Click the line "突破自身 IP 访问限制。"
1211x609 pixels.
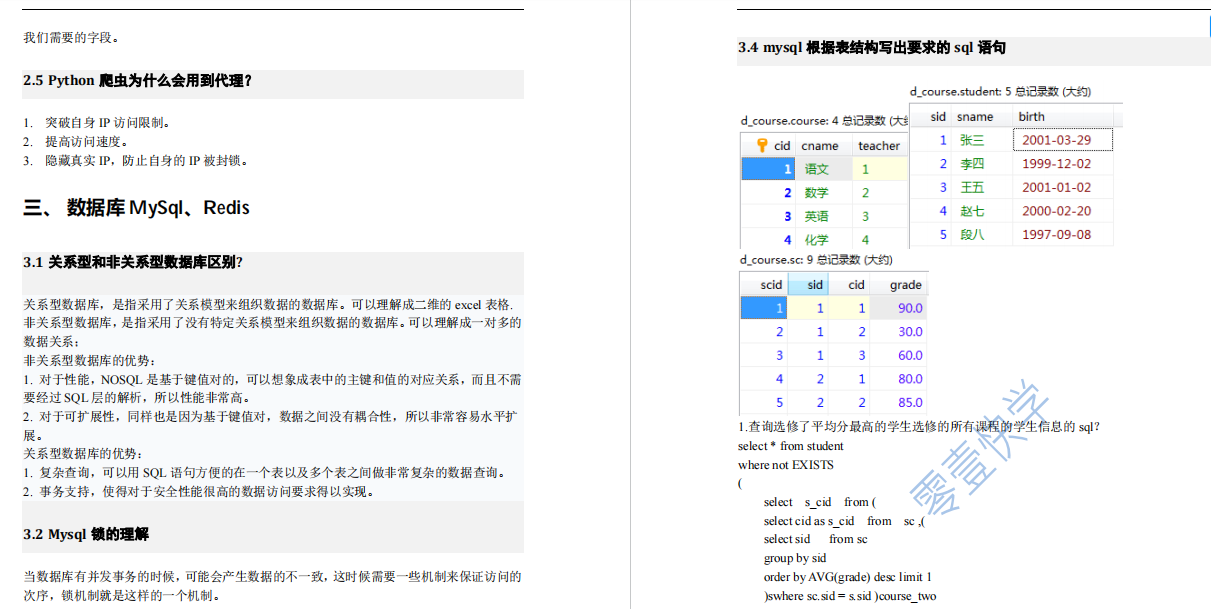pyautogui.click(x=108, y=123)
